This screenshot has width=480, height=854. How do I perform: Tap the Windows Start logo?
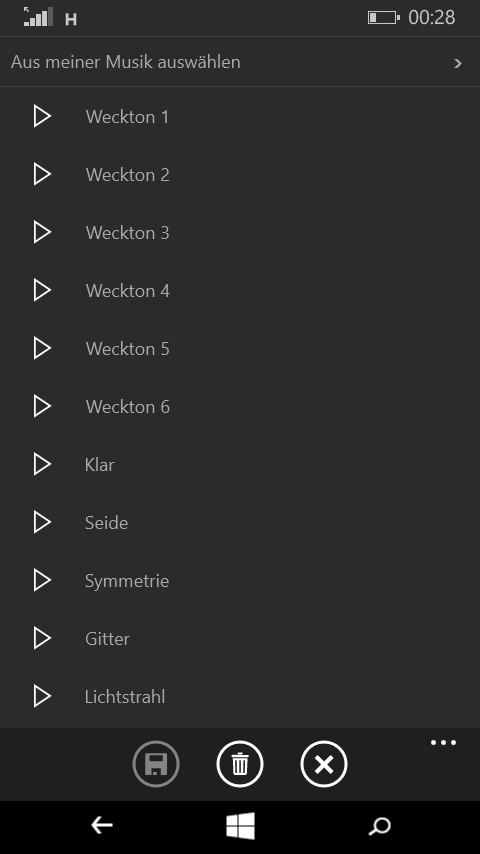point(240,826)
